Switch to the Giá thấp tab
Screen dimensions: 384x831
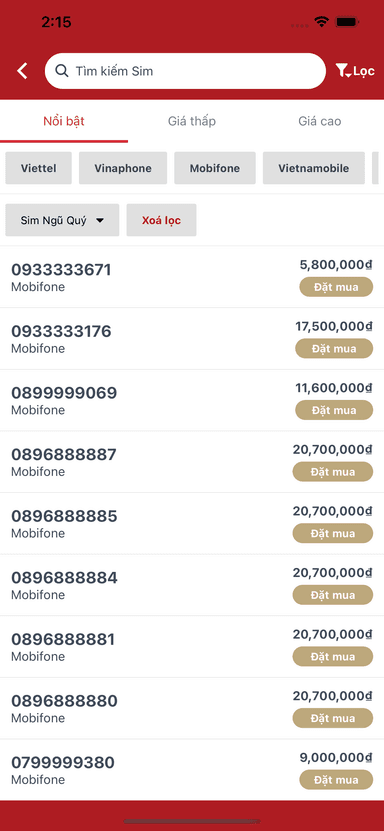pyautogui.click(x=192, y=121)
